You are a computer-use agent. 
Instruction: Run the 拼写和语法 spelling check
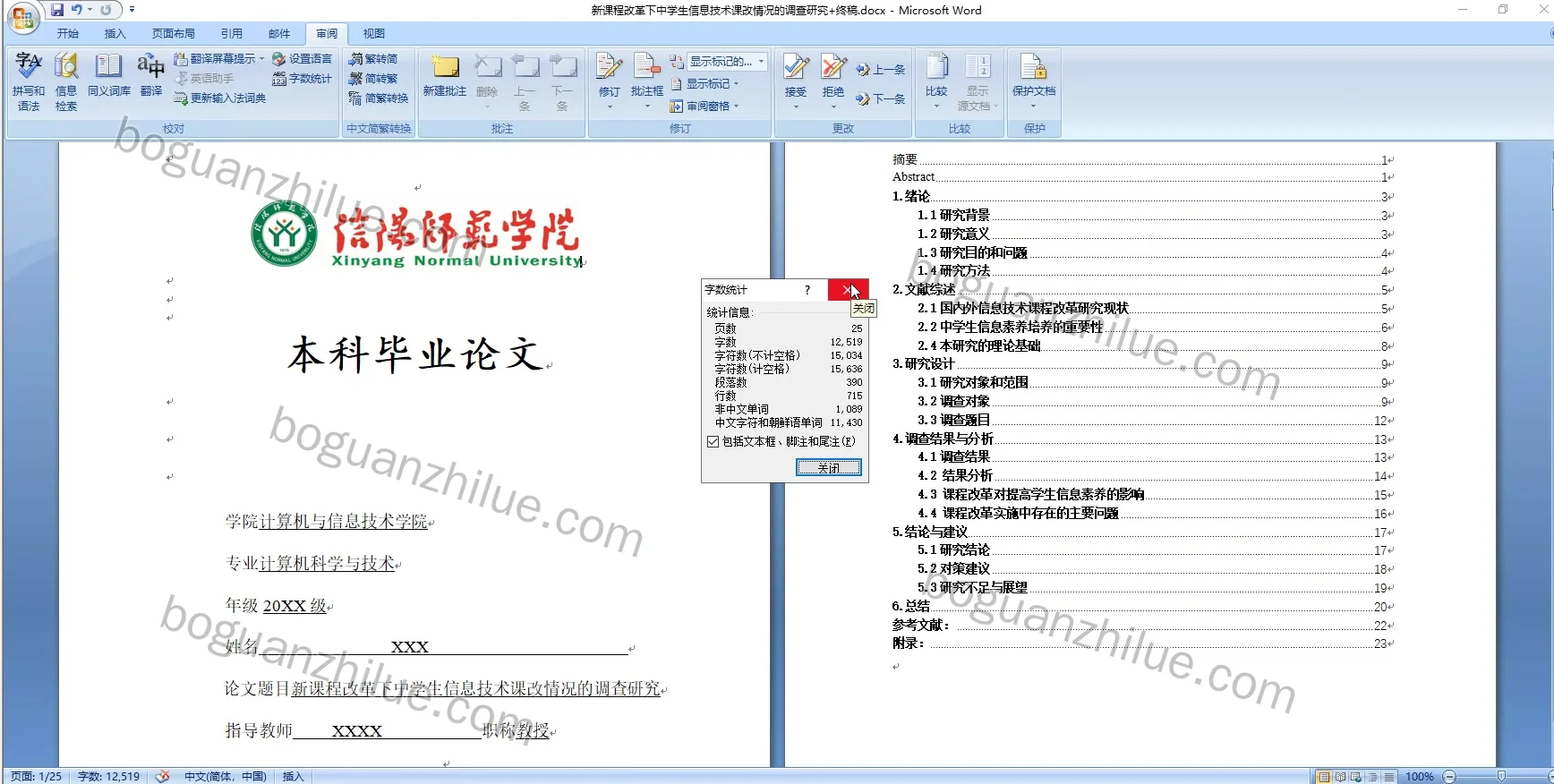click(28, 81)
